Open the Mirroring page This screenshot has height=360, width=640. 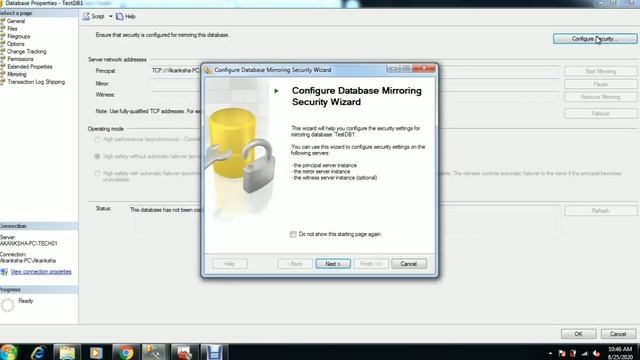point(16,74)
